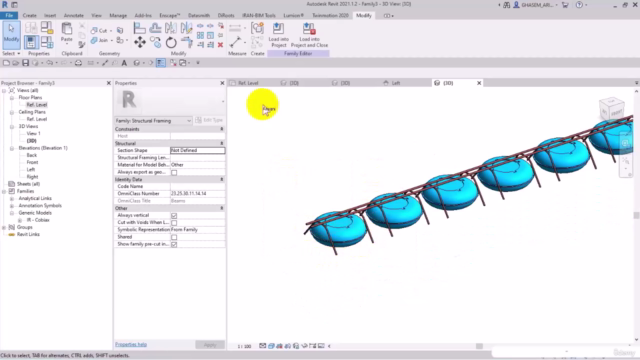Use the Cut geometry tool
Screen dimensions: 640x360
(100, 31)
